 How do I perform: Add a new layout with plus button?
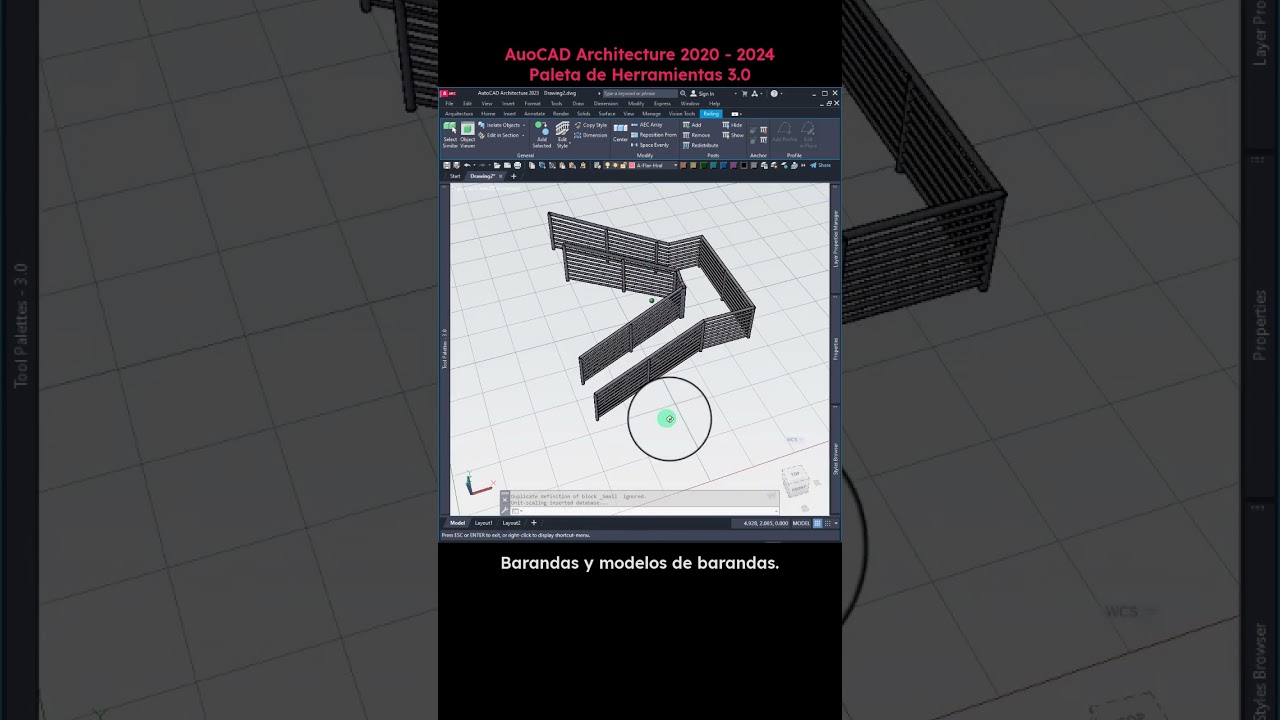click(x=533, y=523)
